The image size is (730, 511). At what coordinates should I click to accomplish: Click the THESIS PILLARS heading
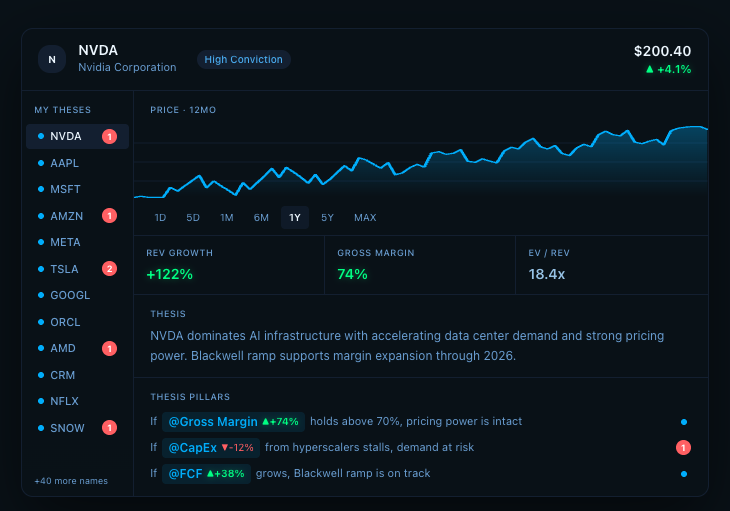(x=190, y=397)
